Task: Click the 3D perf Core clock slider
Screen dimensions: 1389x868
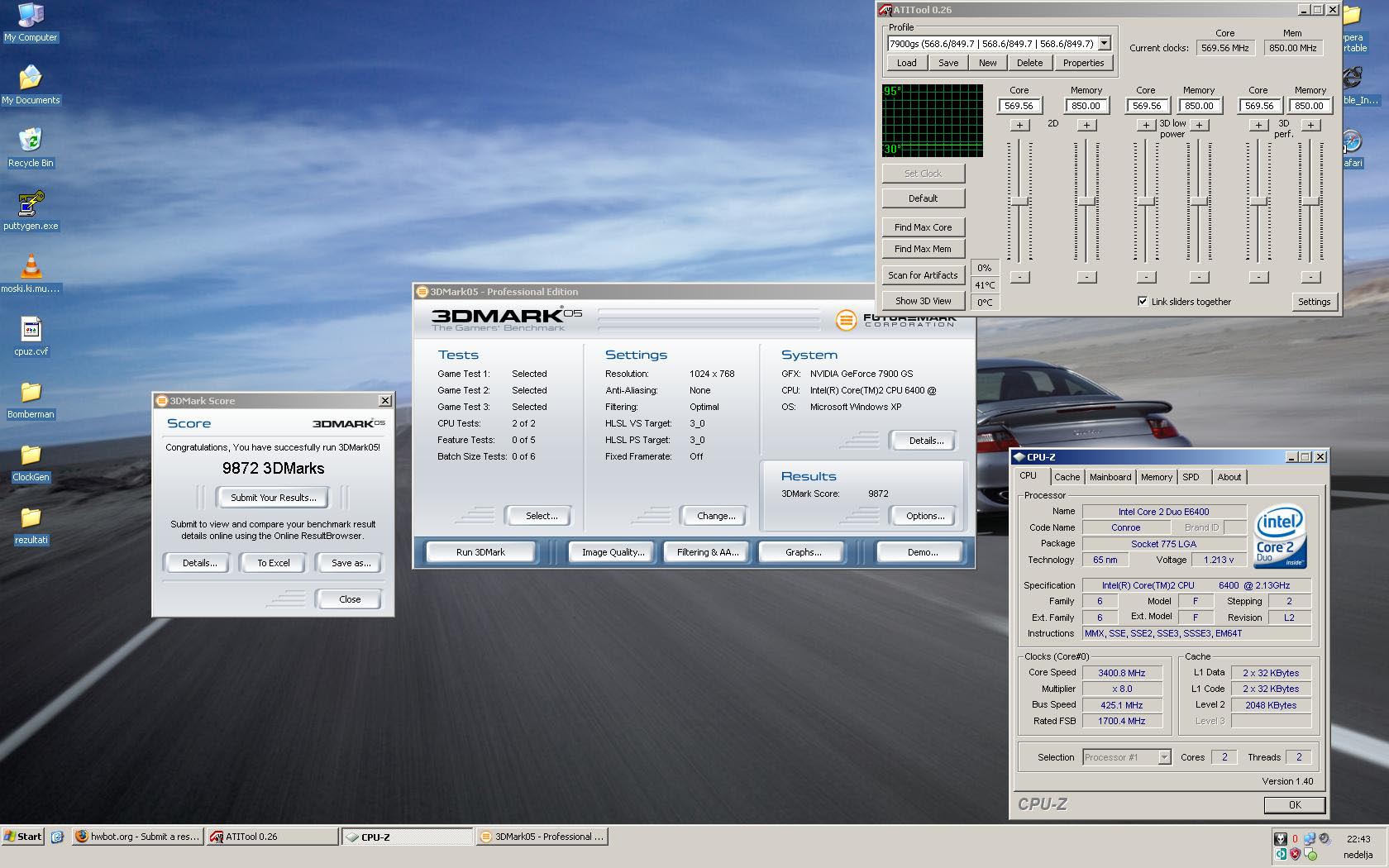Action: pos(1258,201)
